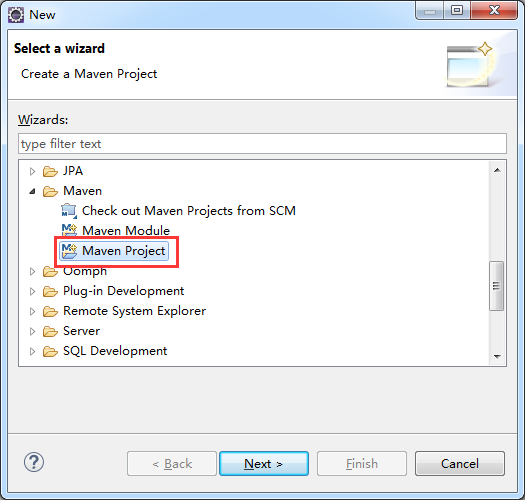This screenshot has height=500, width=525.
Task: Go to the Next wizard page
Action: tap(264, 463)
